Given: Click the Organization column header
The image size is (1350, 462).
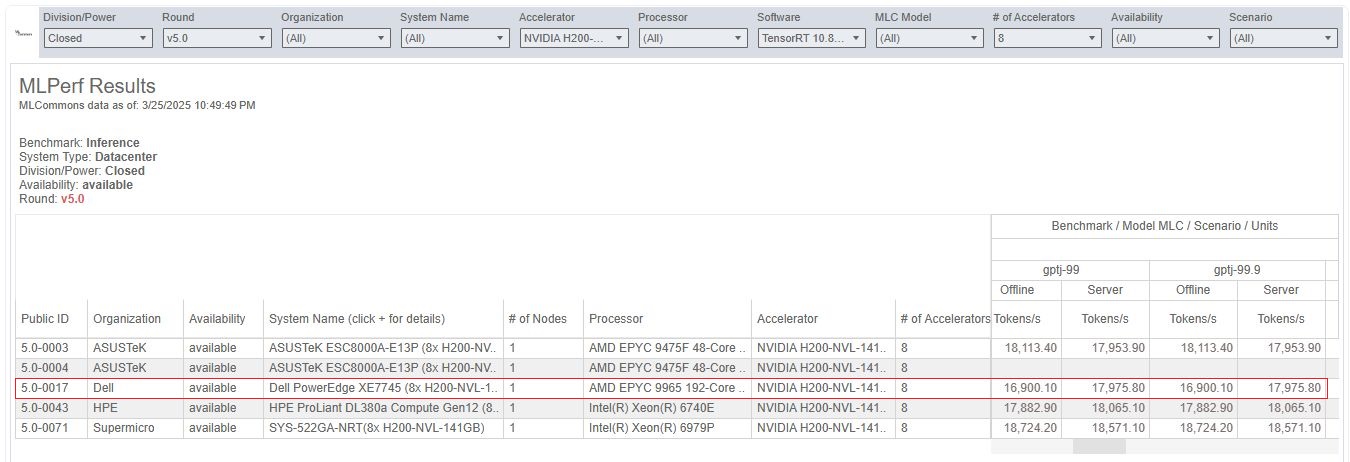Looking at the screenshot, I should click(x=127, y=319).
